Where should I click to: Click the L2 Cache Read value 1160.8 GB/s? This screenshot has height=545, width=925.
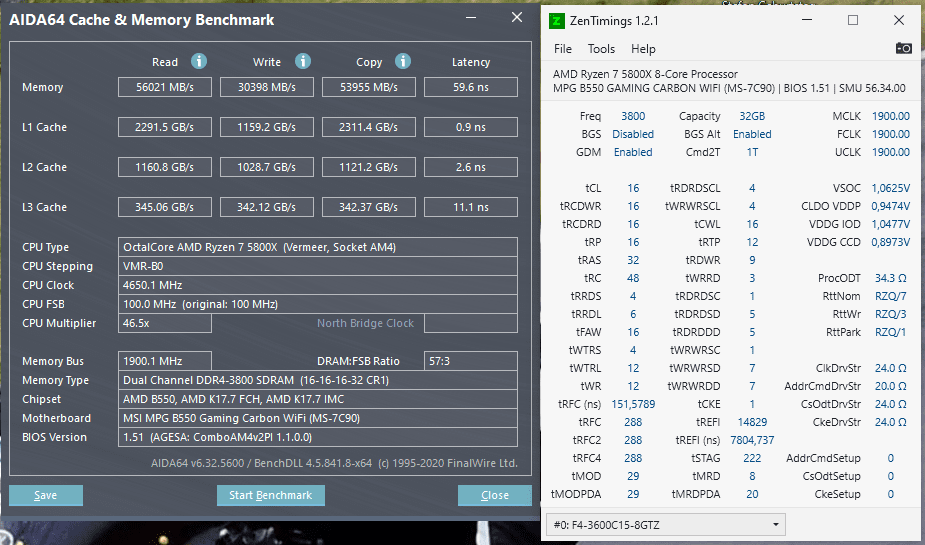tap(165, 167)
